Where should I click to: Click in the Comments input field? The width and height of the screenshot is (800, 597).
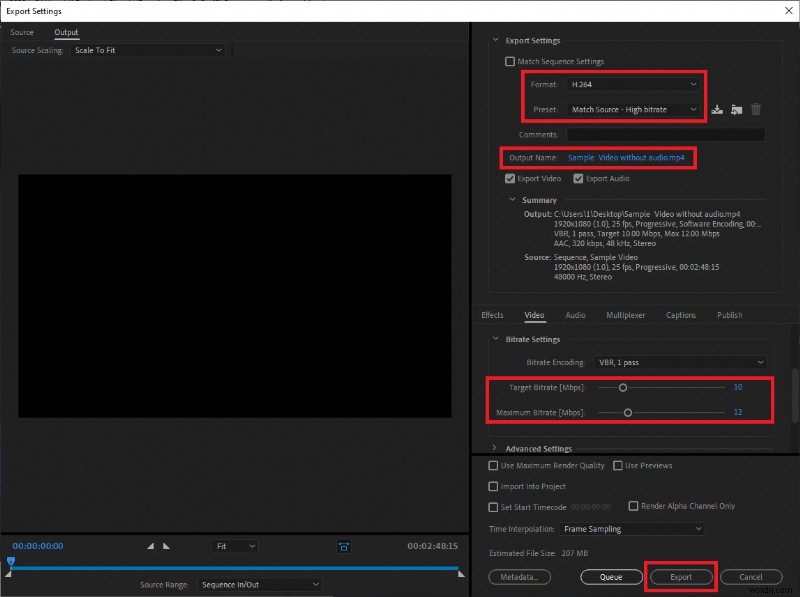coord(666,135)
